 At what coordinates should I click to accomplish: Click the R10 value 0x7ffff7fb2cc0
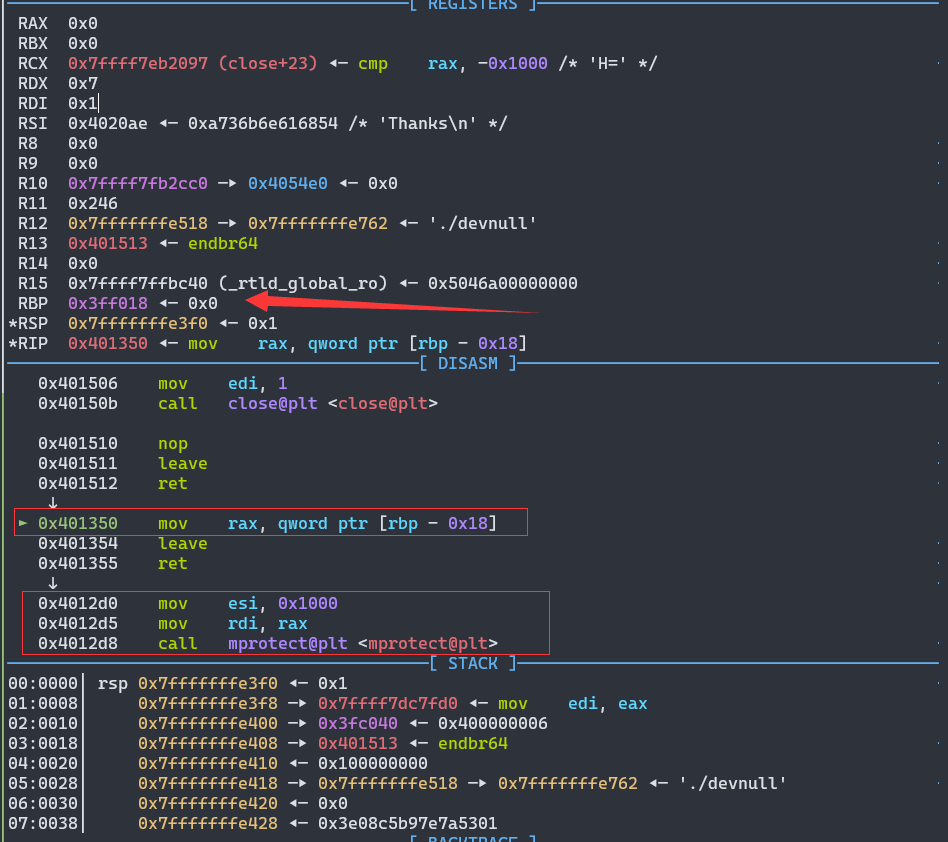tap(138, 183)
